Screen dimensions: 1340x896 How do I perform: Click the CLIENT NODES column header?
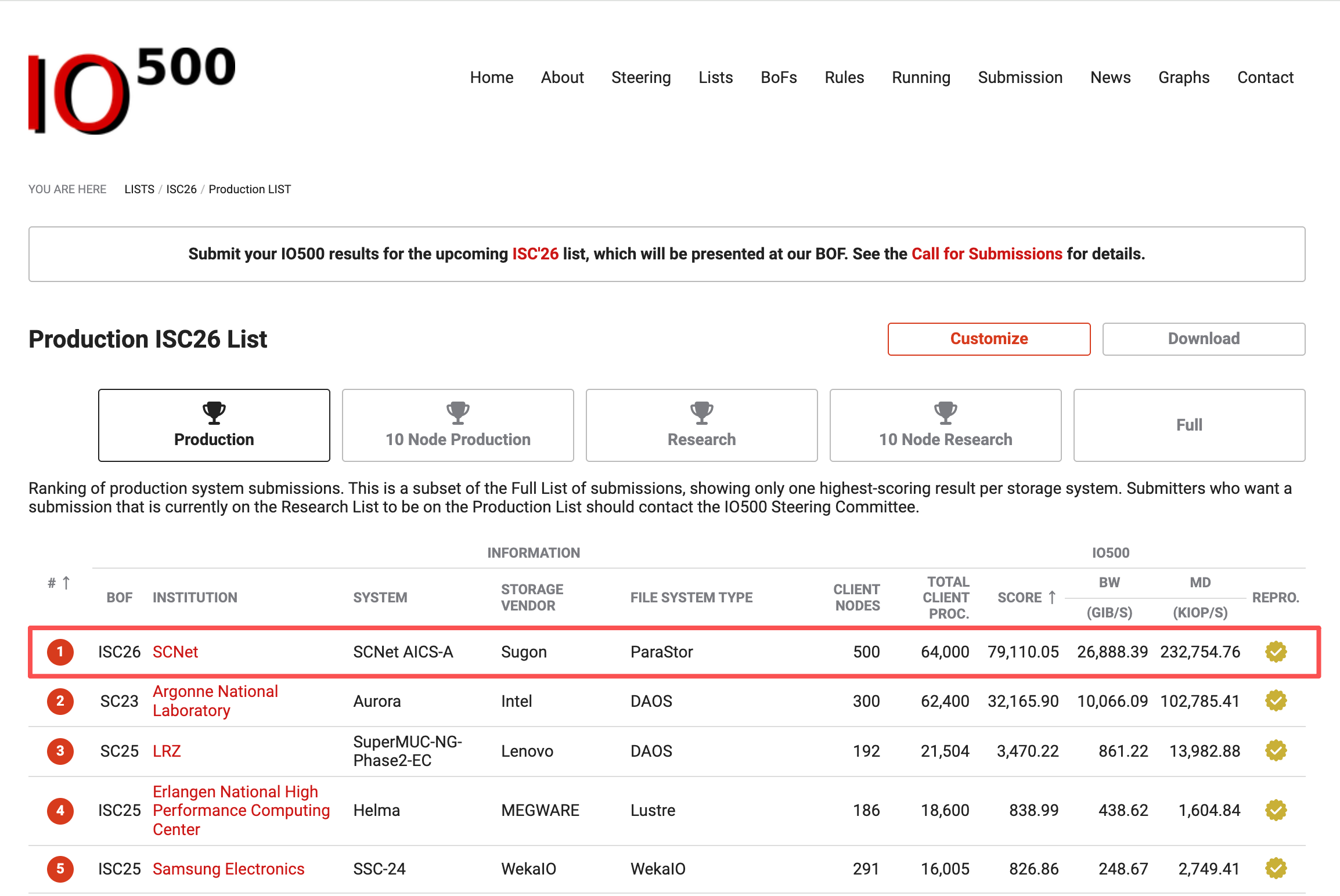(857, 597)
